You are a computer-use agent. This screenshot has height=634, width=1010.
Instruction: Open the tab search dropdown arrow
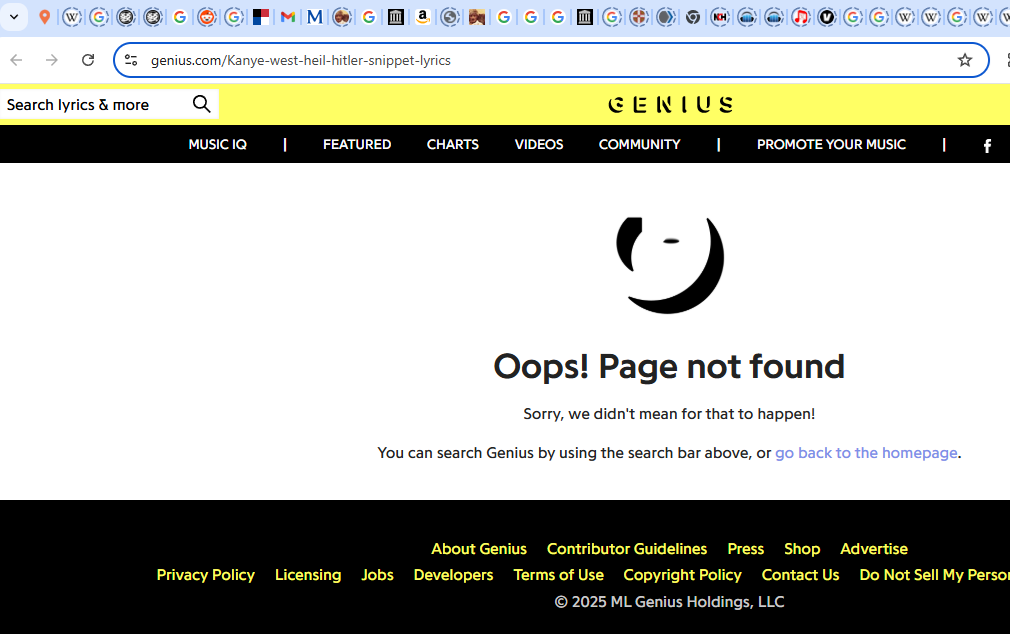point(14,17)
